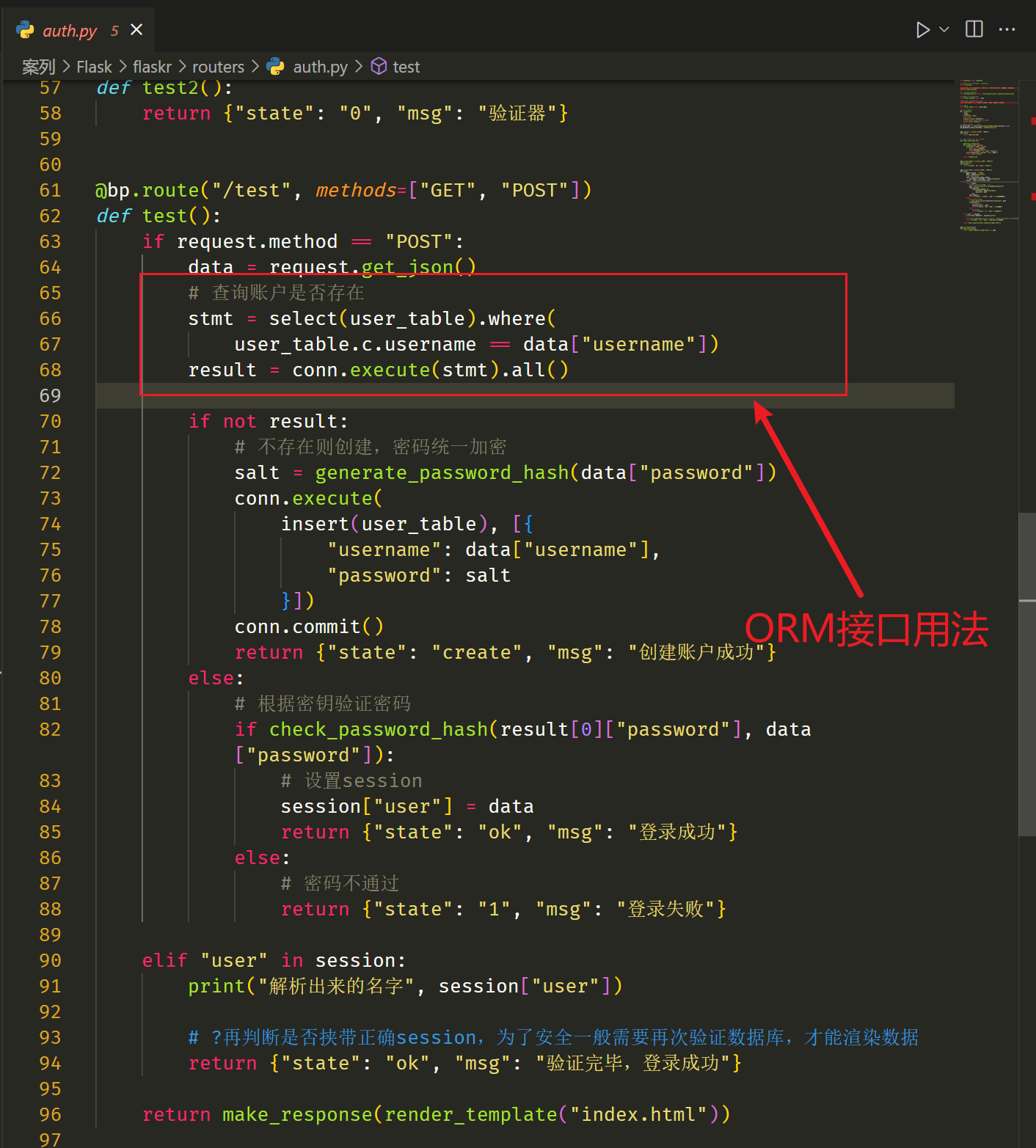Click 'session["user"] = data' line
Viewport: 1036px width, 1148px height.
[407, 807]
